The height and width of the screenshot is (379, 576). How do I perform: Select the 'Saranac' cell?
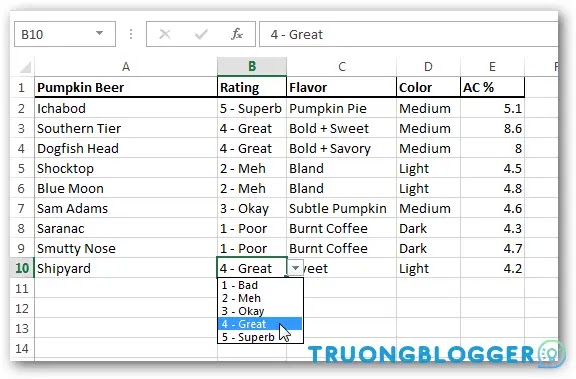pyautogui.click(x=126, y=228)
